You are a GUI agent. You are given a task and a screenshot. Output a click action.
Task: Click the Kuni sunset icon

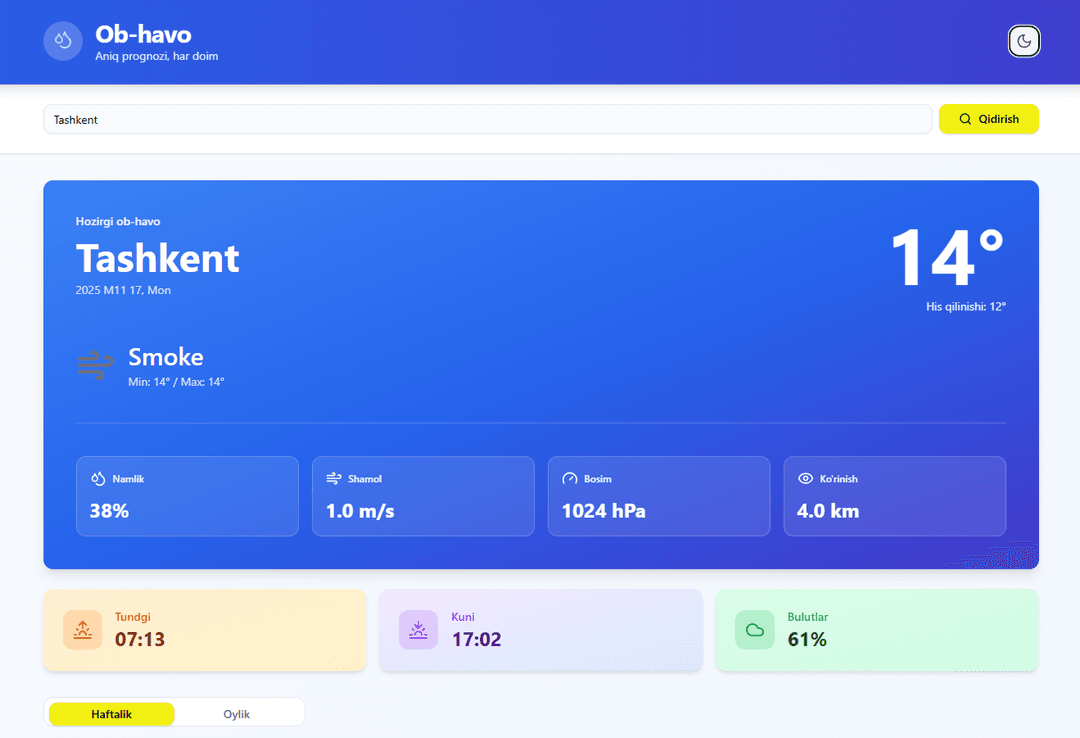pos(418,629)
